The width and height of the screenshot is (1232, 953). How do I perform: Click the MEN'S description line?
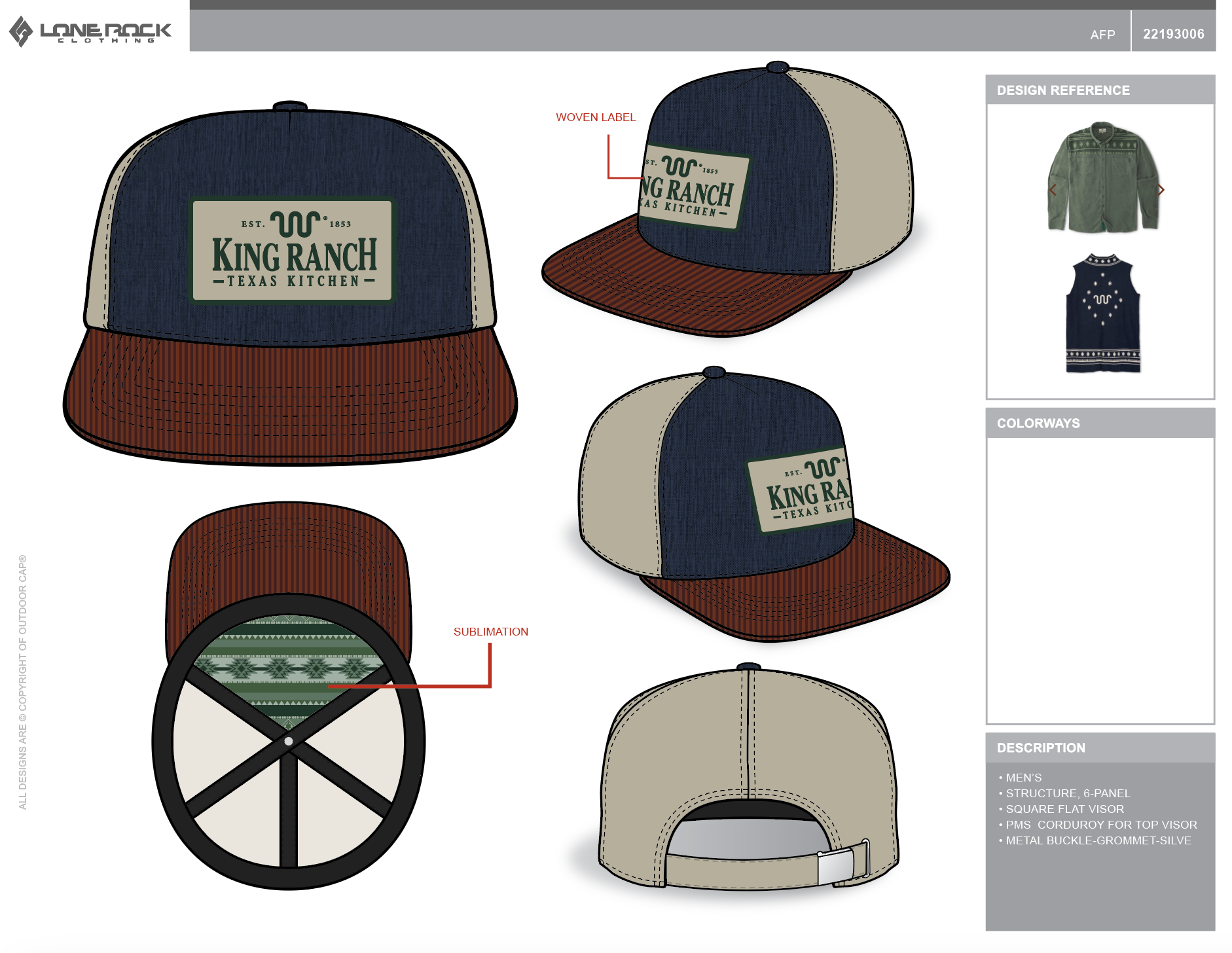click(1023, 778)
